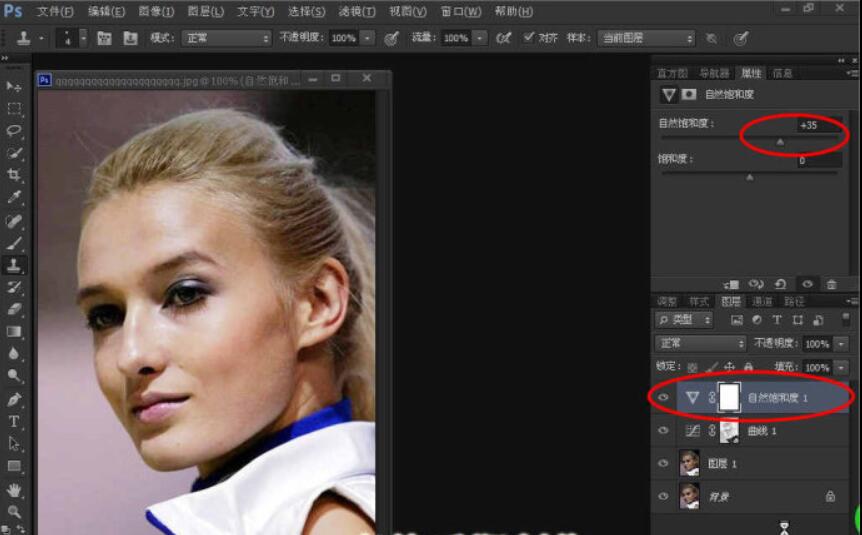This screenshot has width=862, height=535.
Task: Open the 模式 blend mode dropdown in options bar
Action: pos(226,38)
